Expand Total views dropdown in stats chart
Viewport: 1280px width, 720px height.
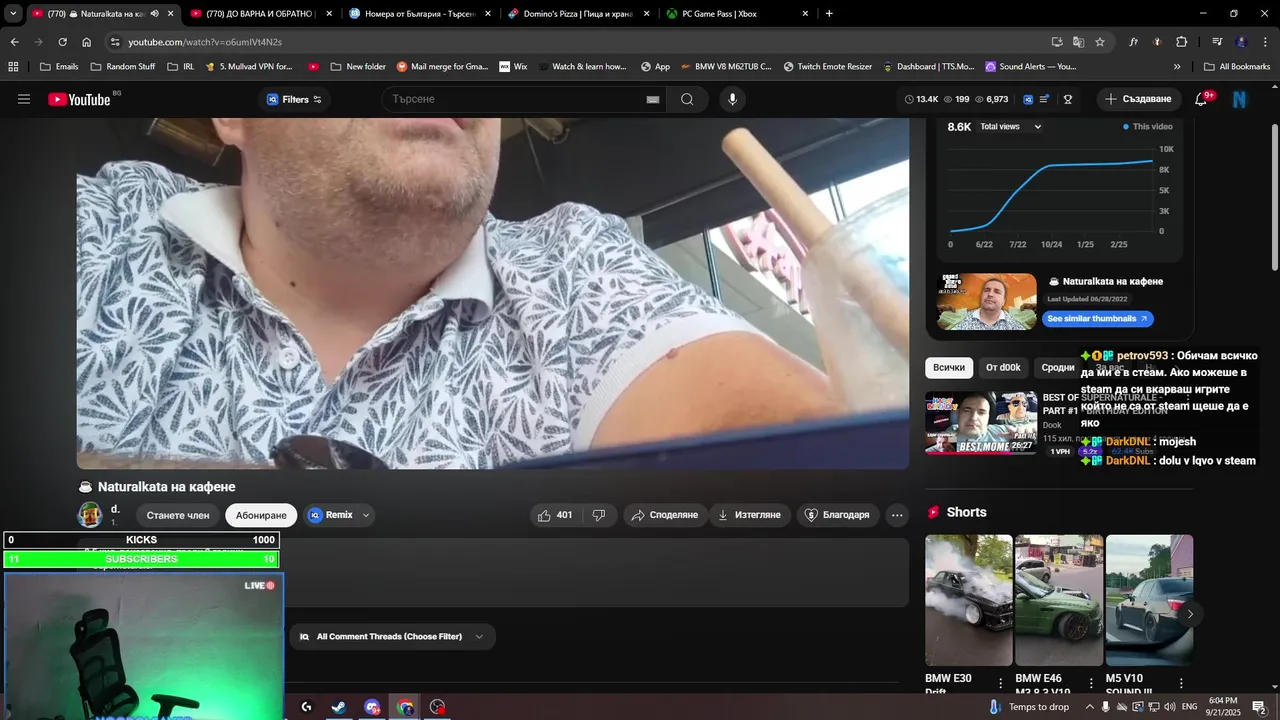coord(1011,127)
